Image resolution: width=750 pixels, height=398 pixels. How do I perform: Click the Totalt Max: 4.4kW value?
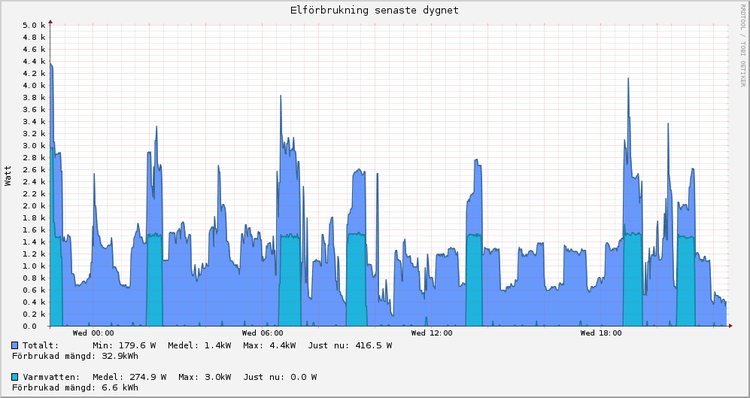coord(269,345)
